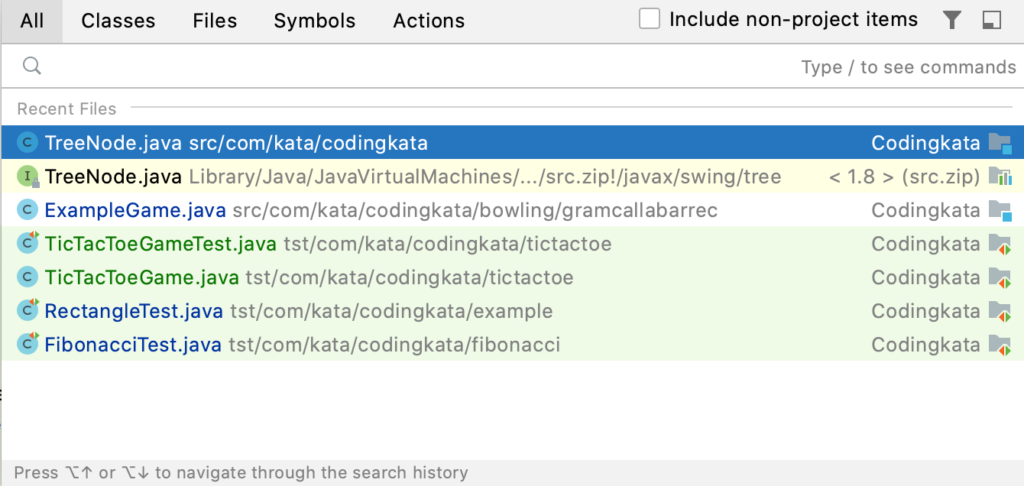
Task: Open TicTacToeGame.java in recent files
Action: click(x=142, y=277)
